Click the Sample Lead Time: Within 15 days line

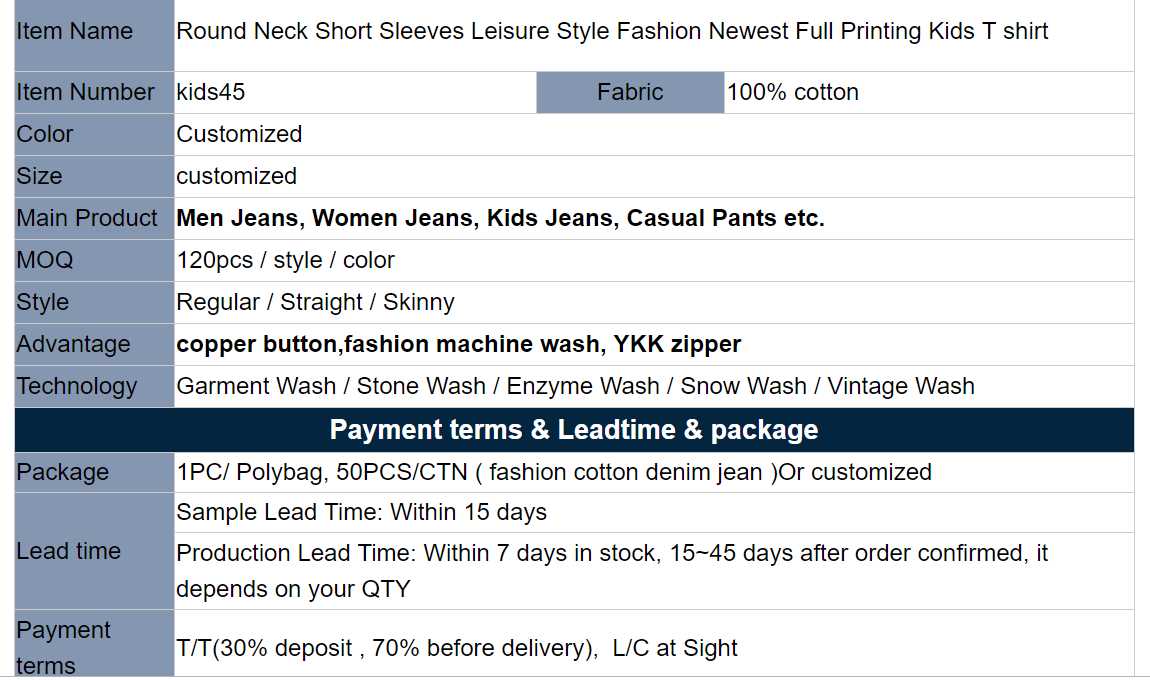point(362,512)
